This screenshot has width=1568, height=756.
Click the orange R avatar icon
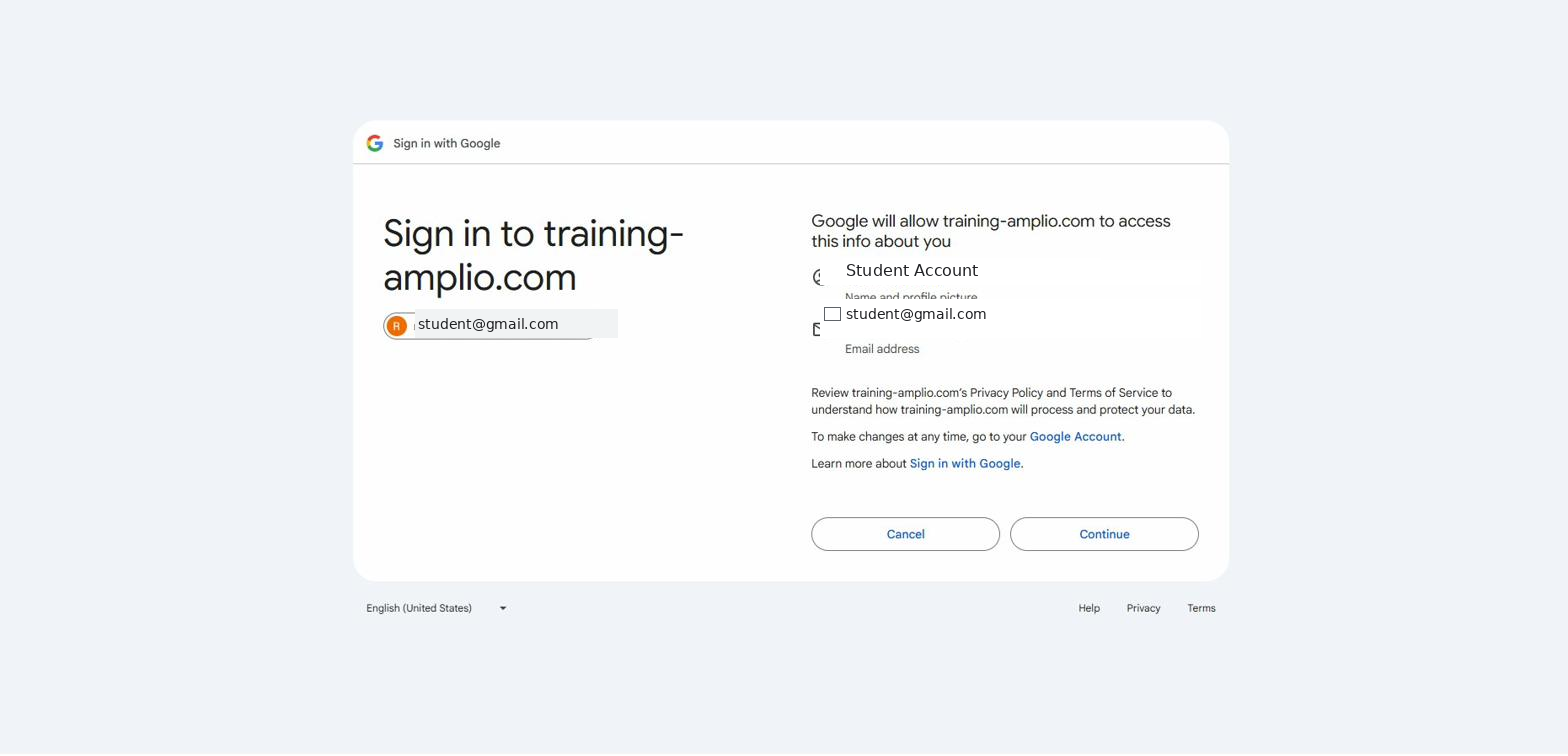coord(397,326)
